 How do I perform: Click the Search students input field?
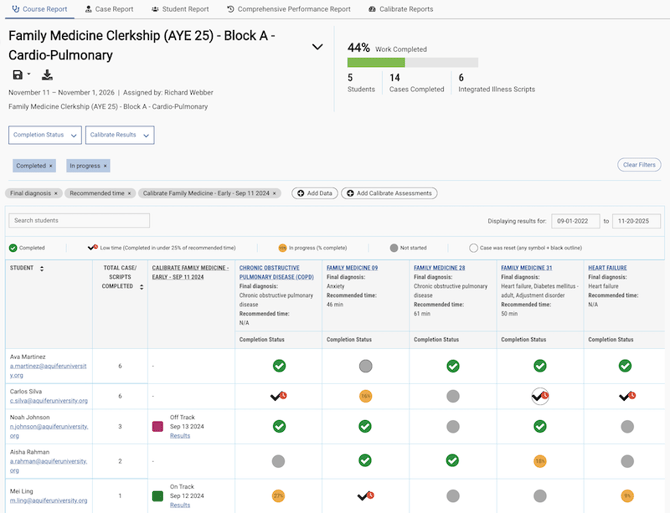point(79,220)
